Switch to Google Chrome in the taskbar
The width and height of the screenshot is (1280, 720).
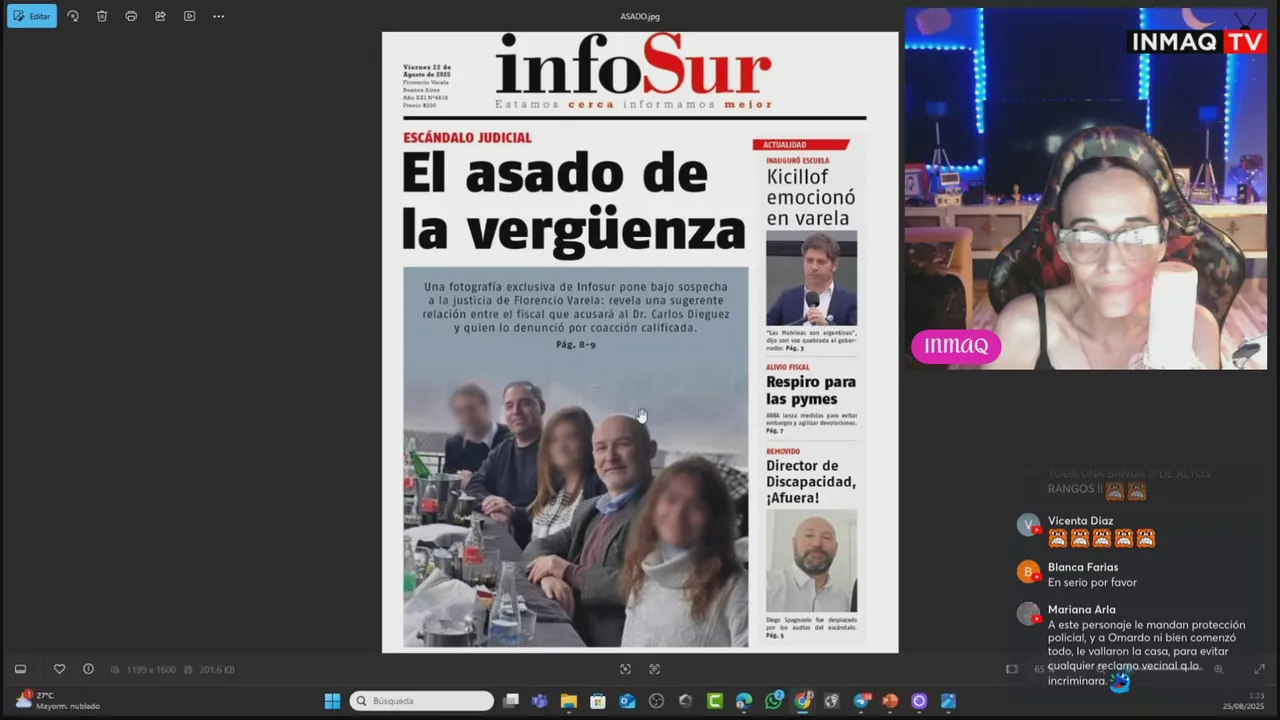(802, 701)
